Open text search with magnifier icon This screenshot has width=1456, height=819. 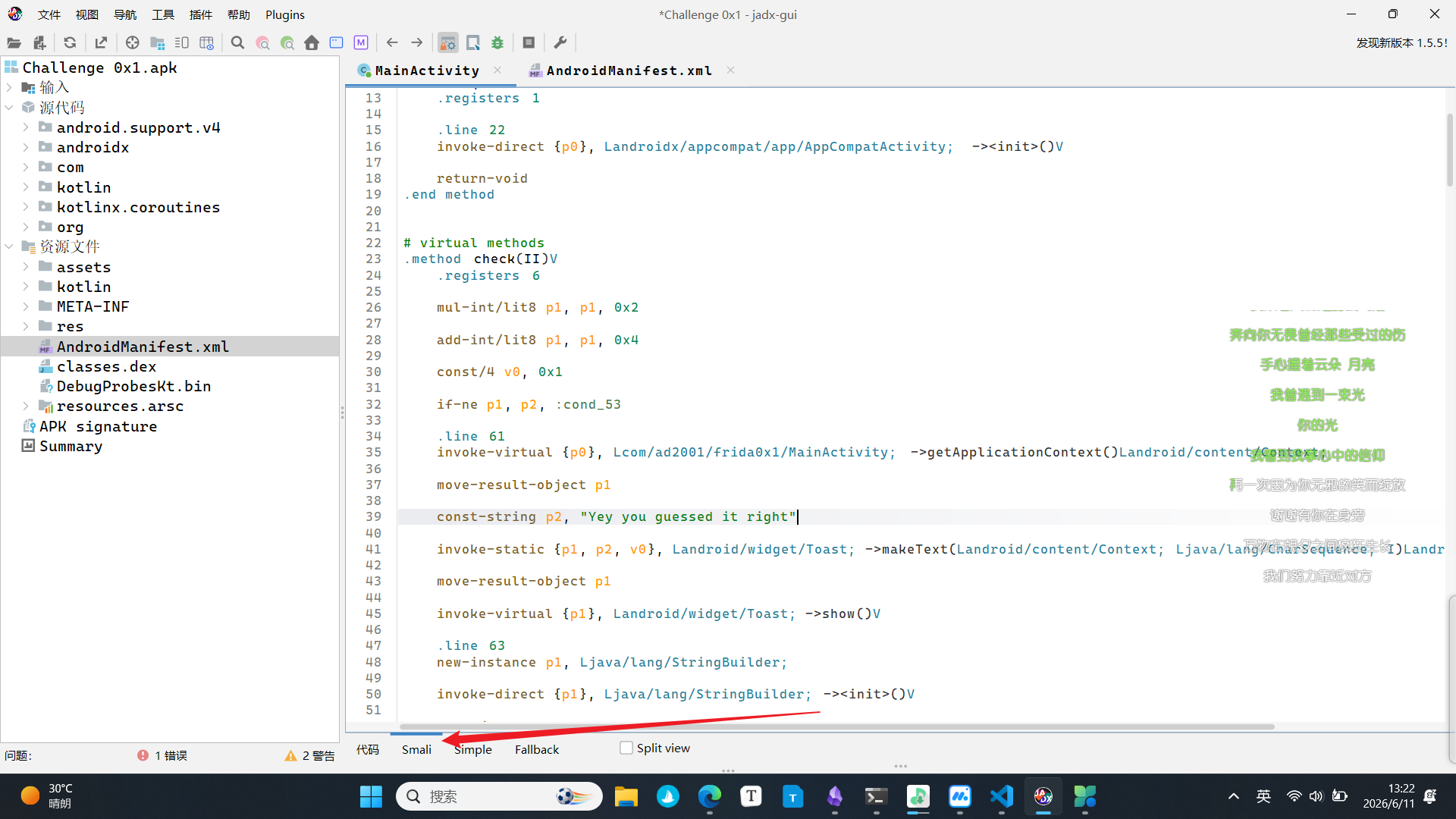(x=237, y=42)
